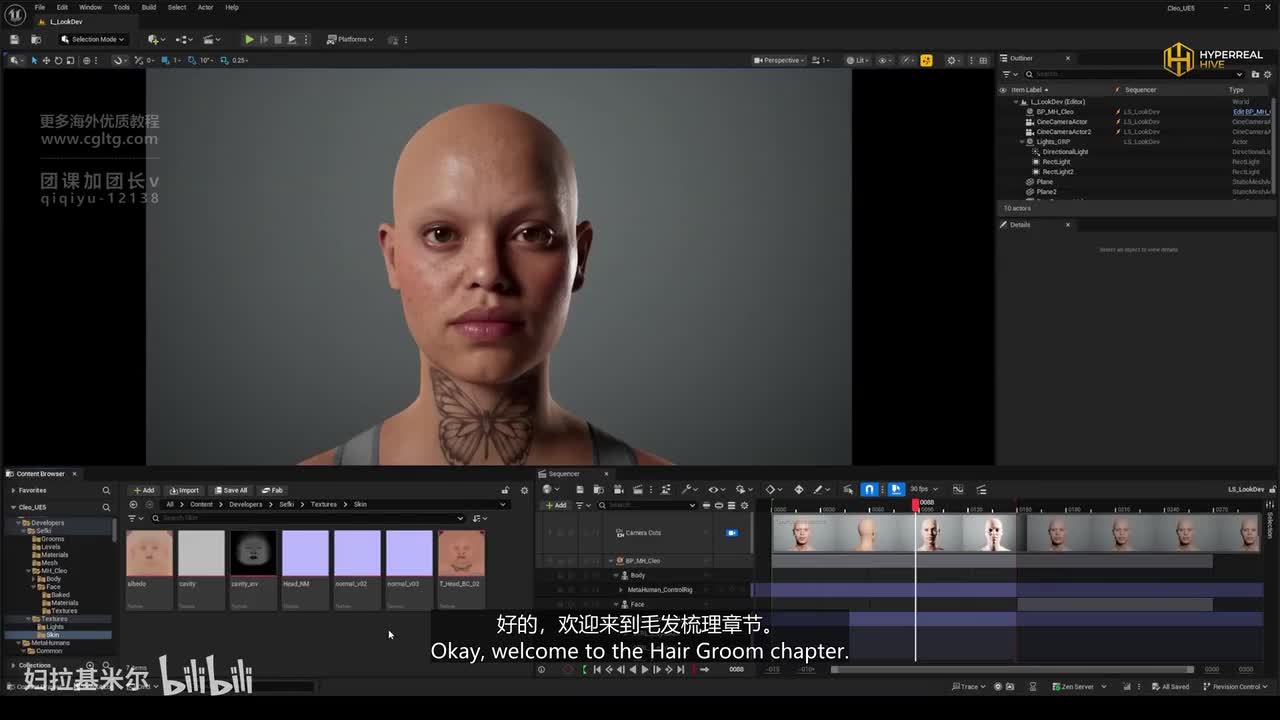Image resolution: width=1280 pixels, height=720 pixels.
Task: Open the Lit view mode dropdown
Action: 857,60
